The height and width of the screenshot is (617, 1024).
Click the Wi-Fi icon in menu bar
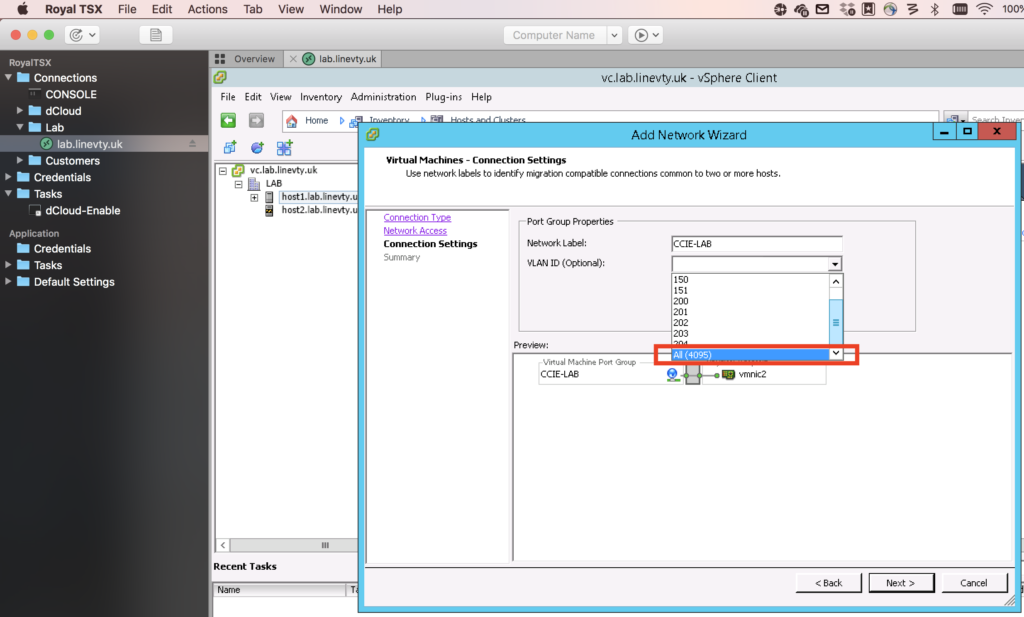[x=984, y=9]
